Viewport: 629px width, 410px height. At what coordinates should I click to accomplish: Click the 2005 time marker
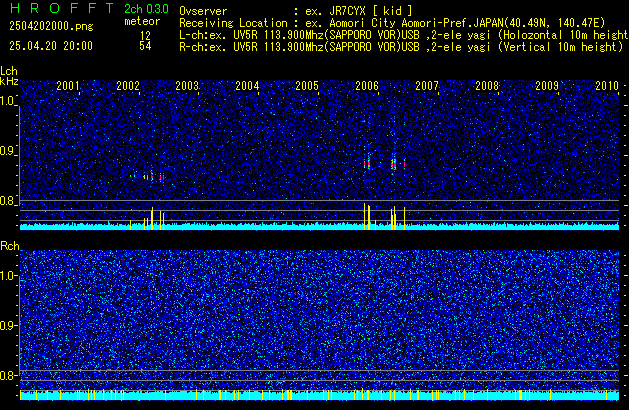point(307,86)
